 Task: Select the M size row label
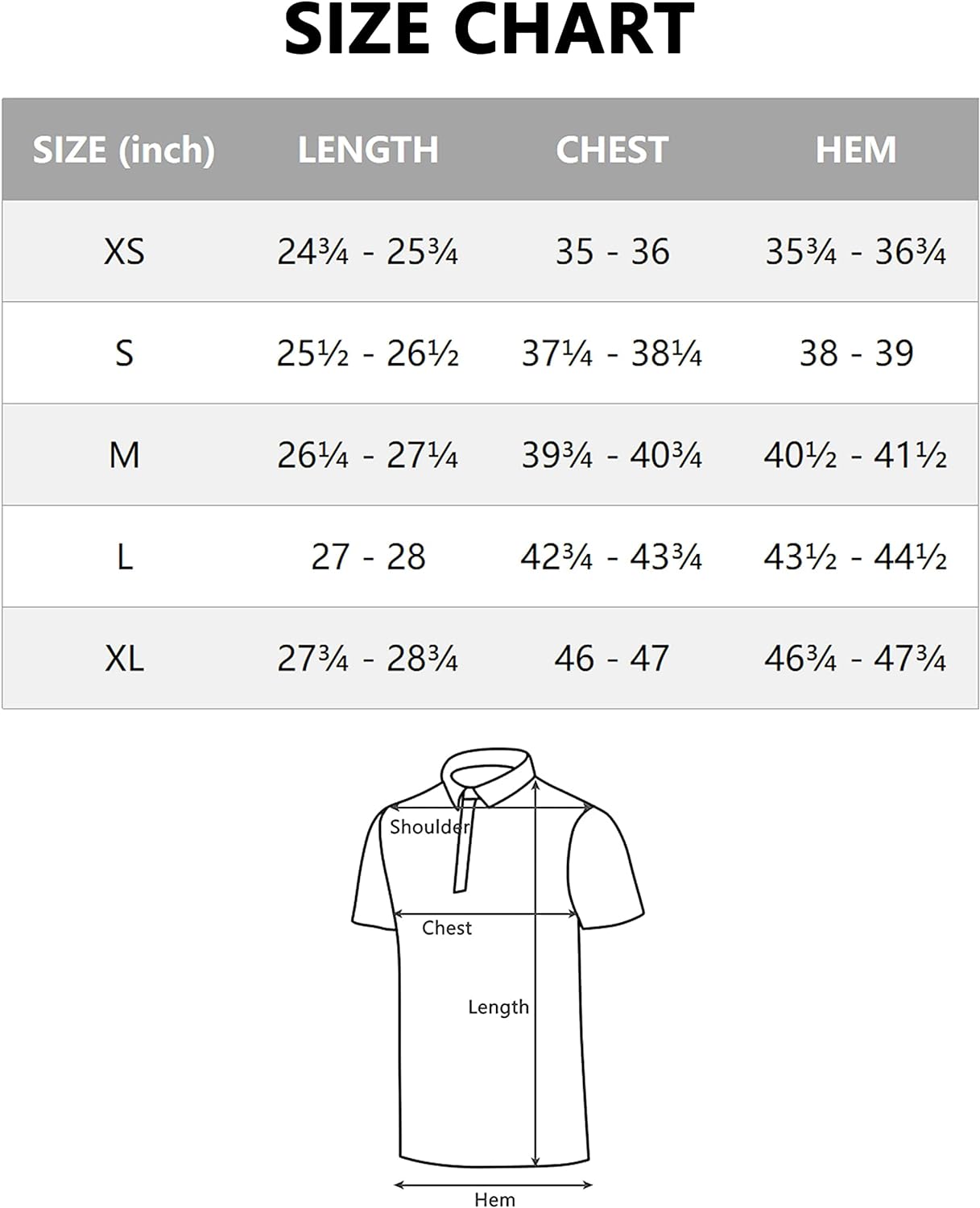pyautogui.click(x=124, y=455)
